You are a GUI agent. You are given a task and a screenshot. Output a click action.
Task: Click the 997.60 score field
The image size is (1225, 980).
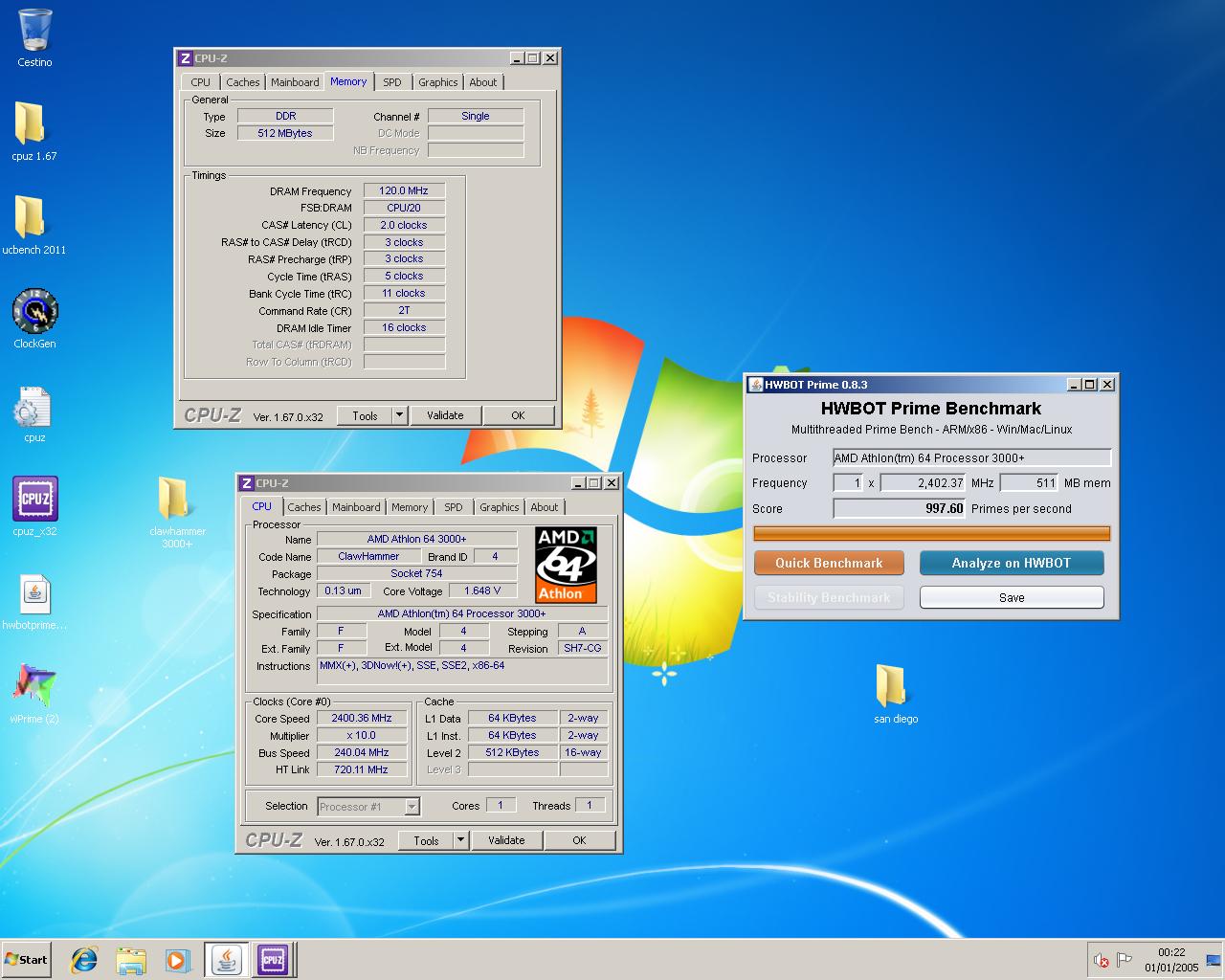coord(900,509)
